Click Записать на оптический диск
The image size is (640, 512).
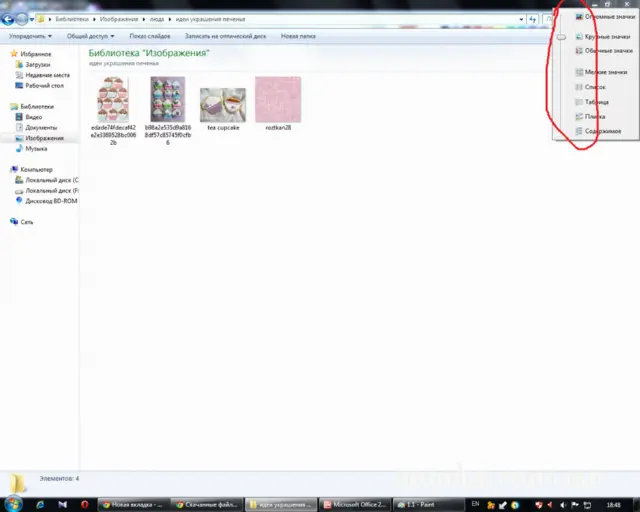click(x=225, y=36)
